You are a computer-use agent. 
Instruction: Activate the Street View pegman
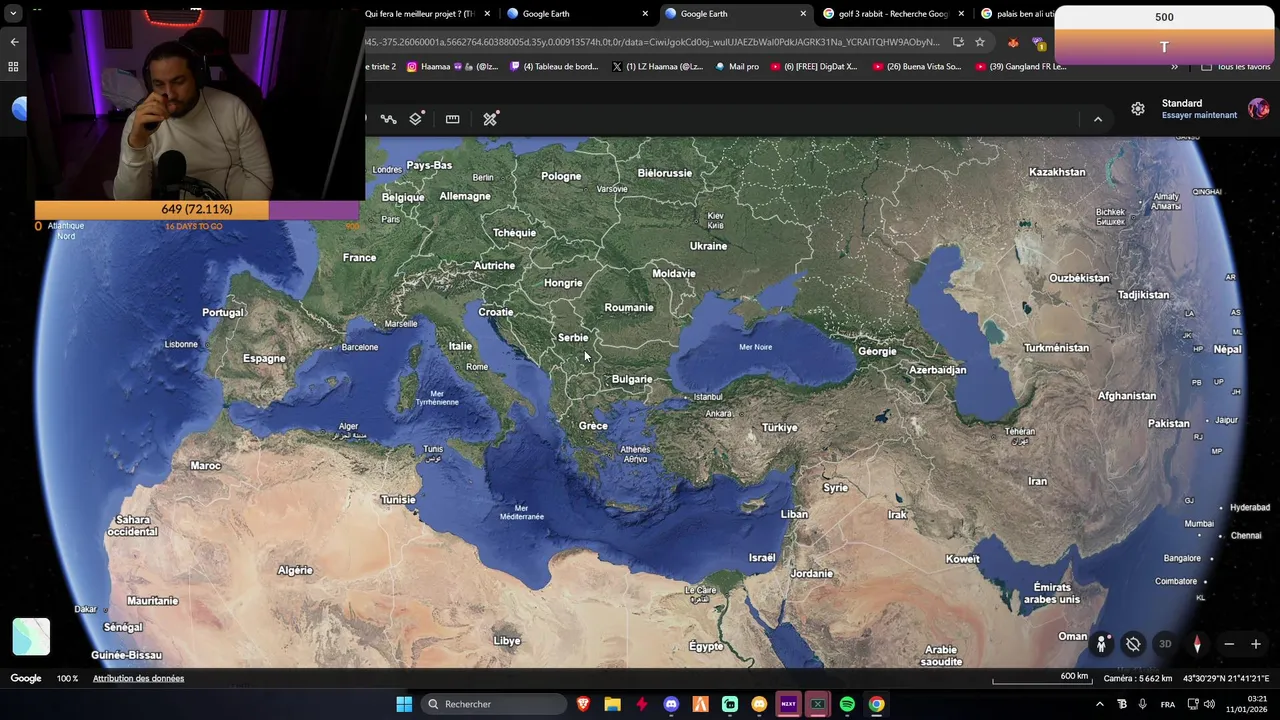click(1101, 644)
